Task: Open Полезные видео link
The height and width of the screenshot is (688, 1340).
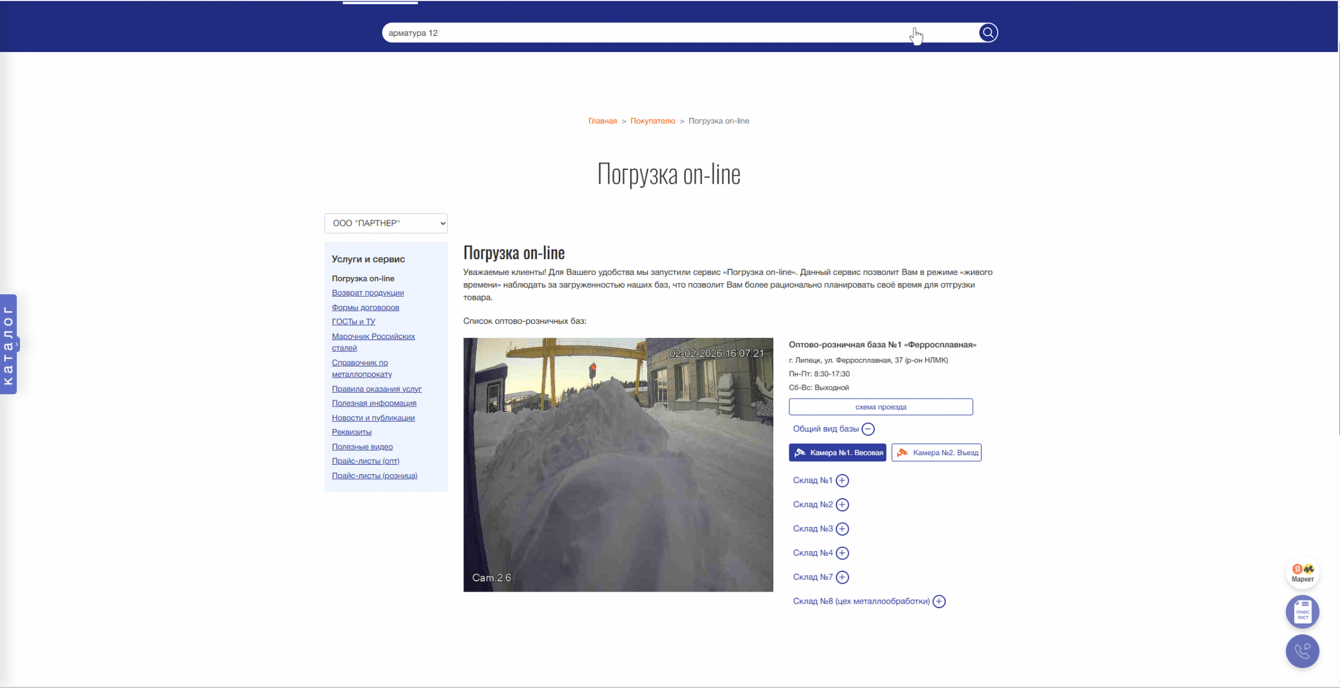Action: [362, 447]
